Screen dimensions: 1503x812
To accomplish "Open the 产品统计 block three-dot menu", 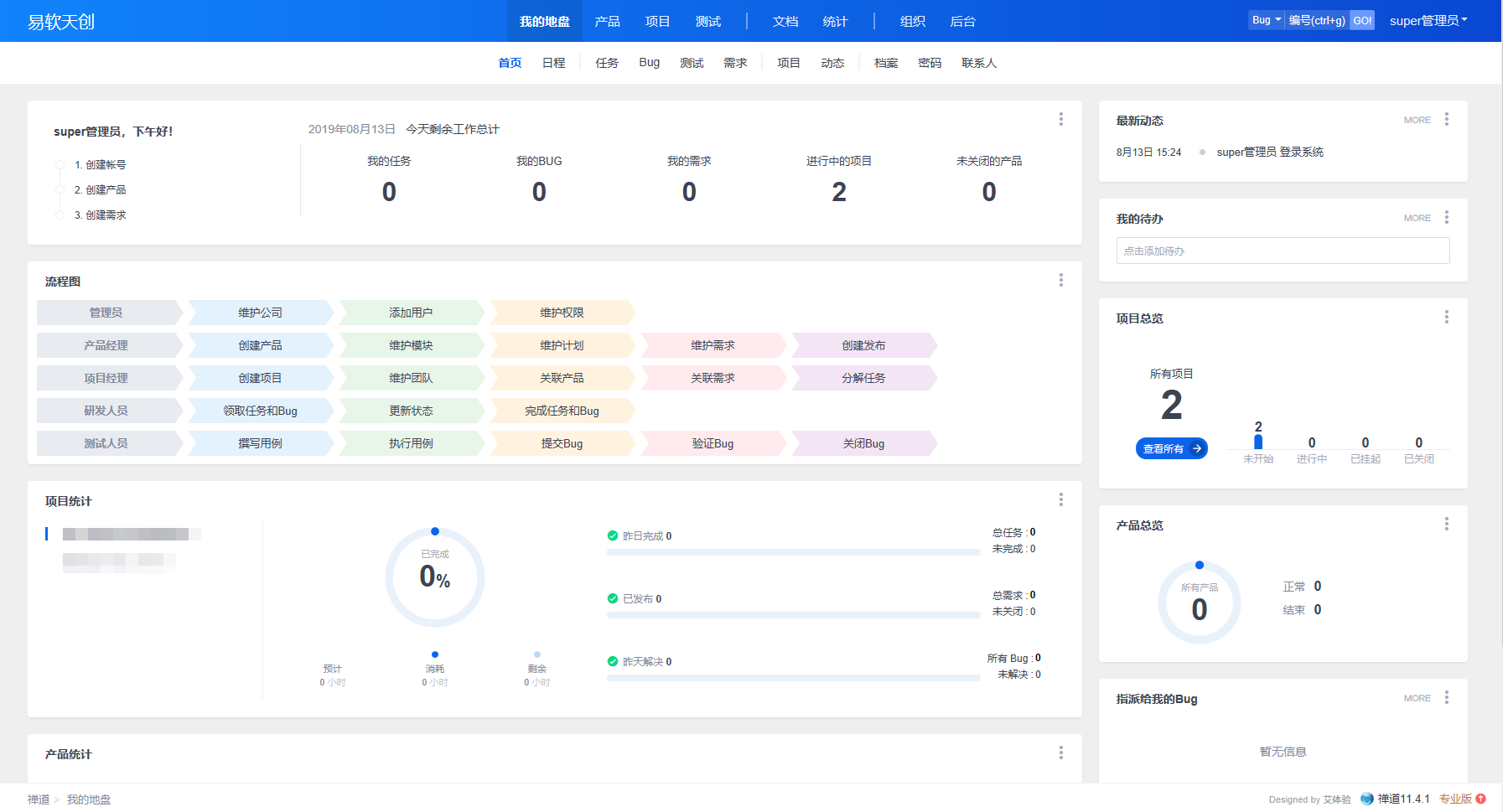I will (1060, 753).
